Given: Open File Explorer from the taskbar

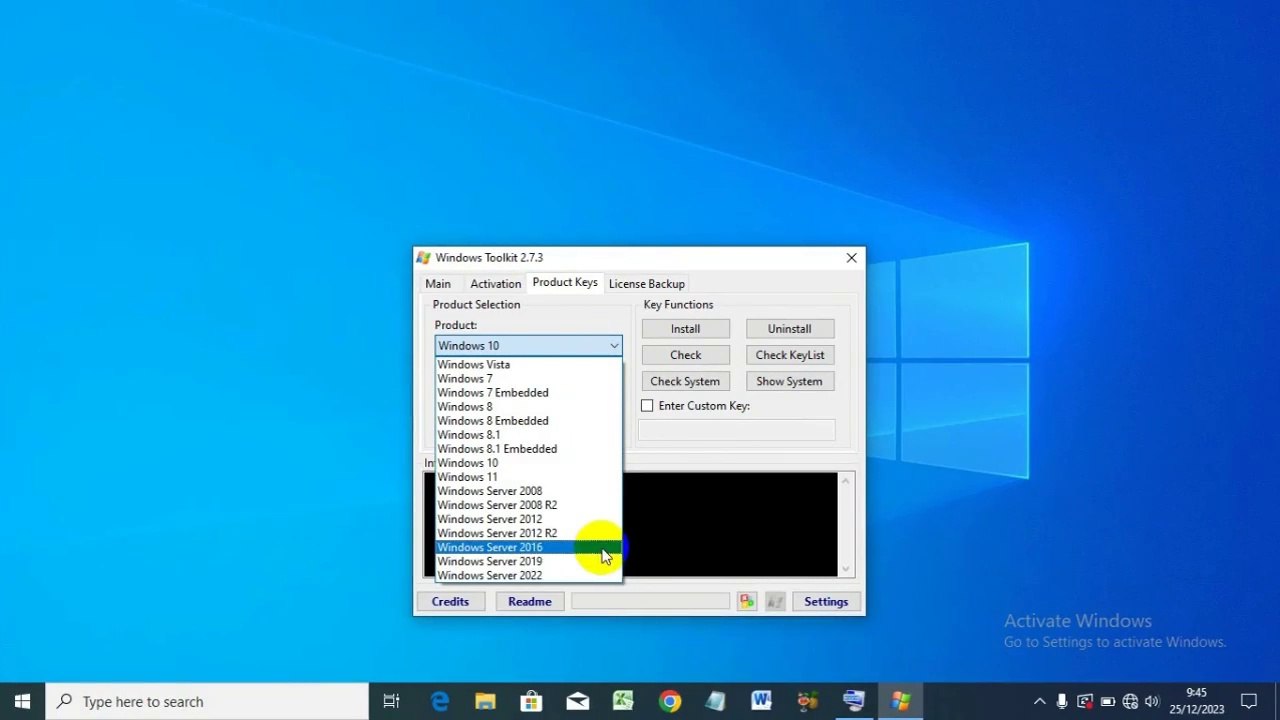Looking at the screenshot, I should (x=485, y=701).
